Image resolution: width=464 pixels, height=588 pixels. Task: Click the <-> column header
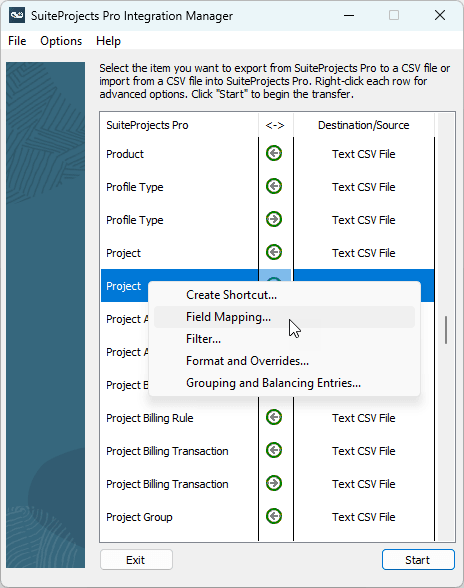(x=275, y=125)
